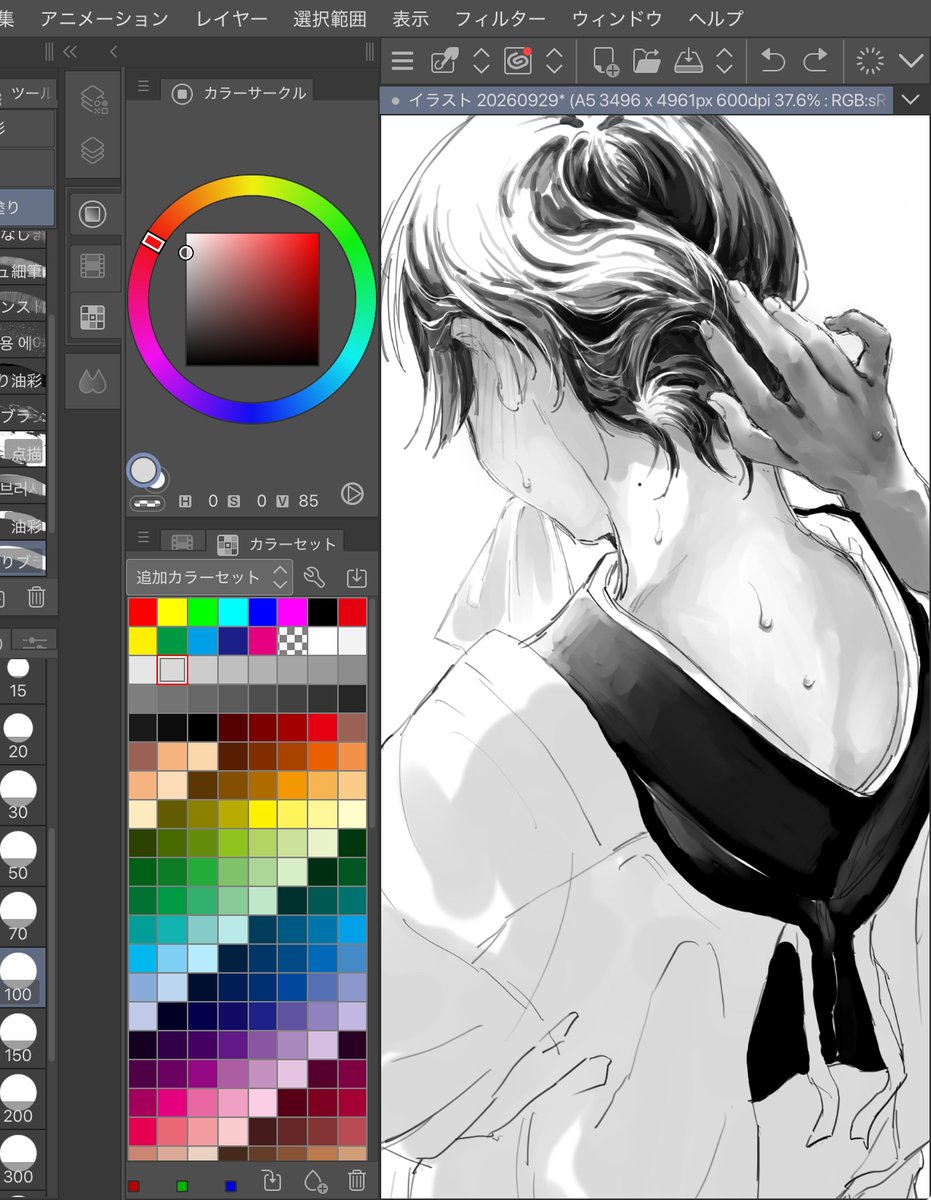Open the フィルター menu
Screen dimensions: 931x1200
coord(500,18)
